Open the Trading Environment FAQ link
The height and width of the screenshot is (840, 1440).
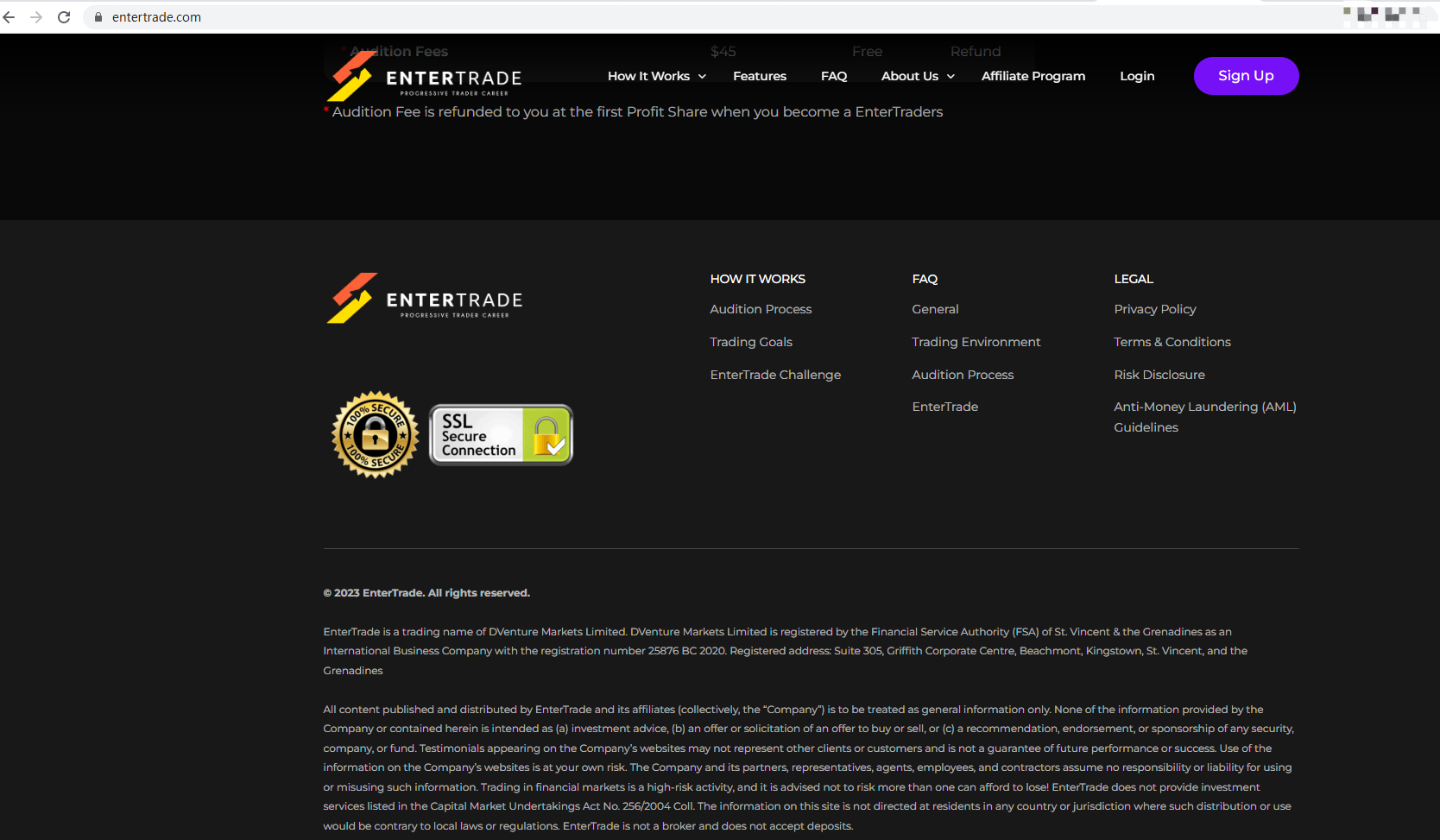[x=976, y=342]
